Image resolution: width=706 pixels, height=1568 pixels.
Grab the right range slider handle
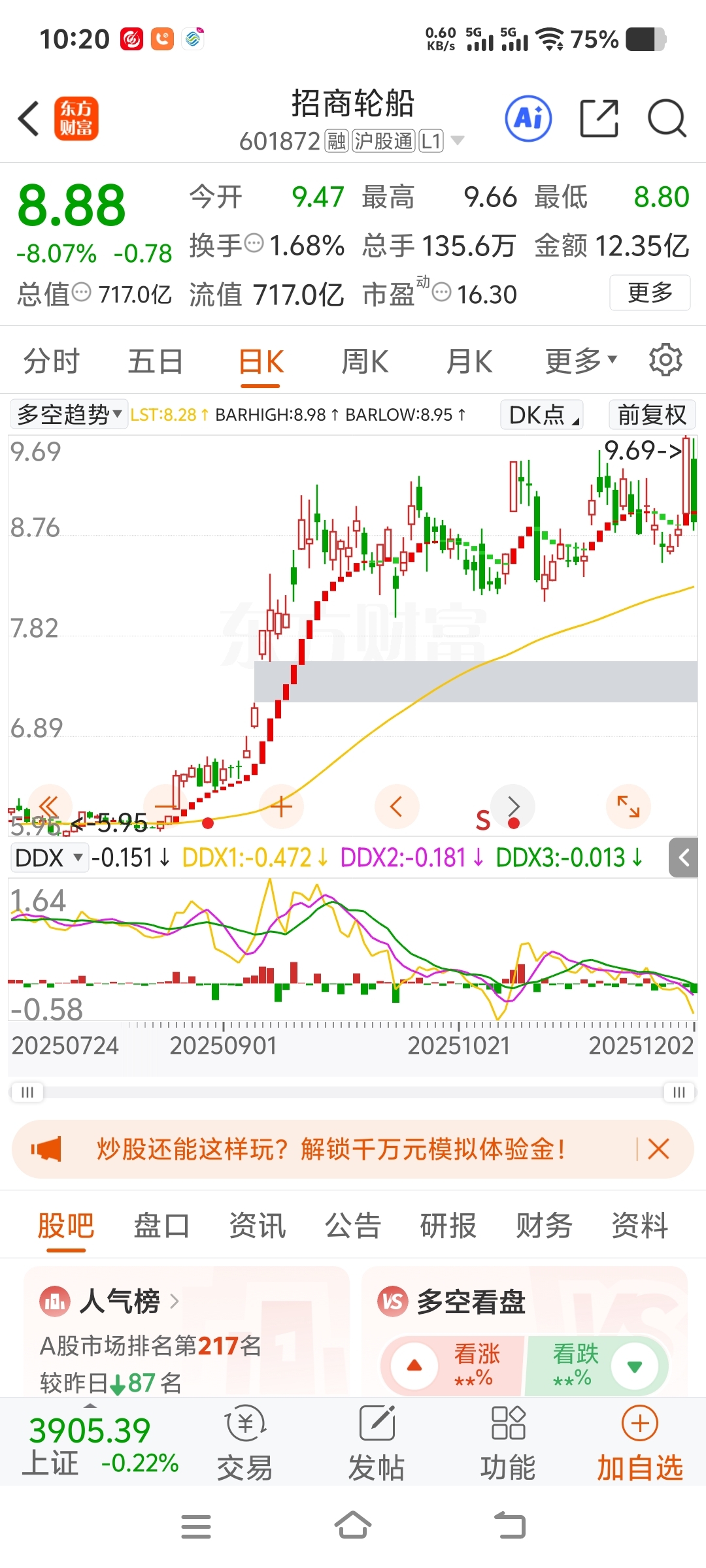pos(679,1092)
